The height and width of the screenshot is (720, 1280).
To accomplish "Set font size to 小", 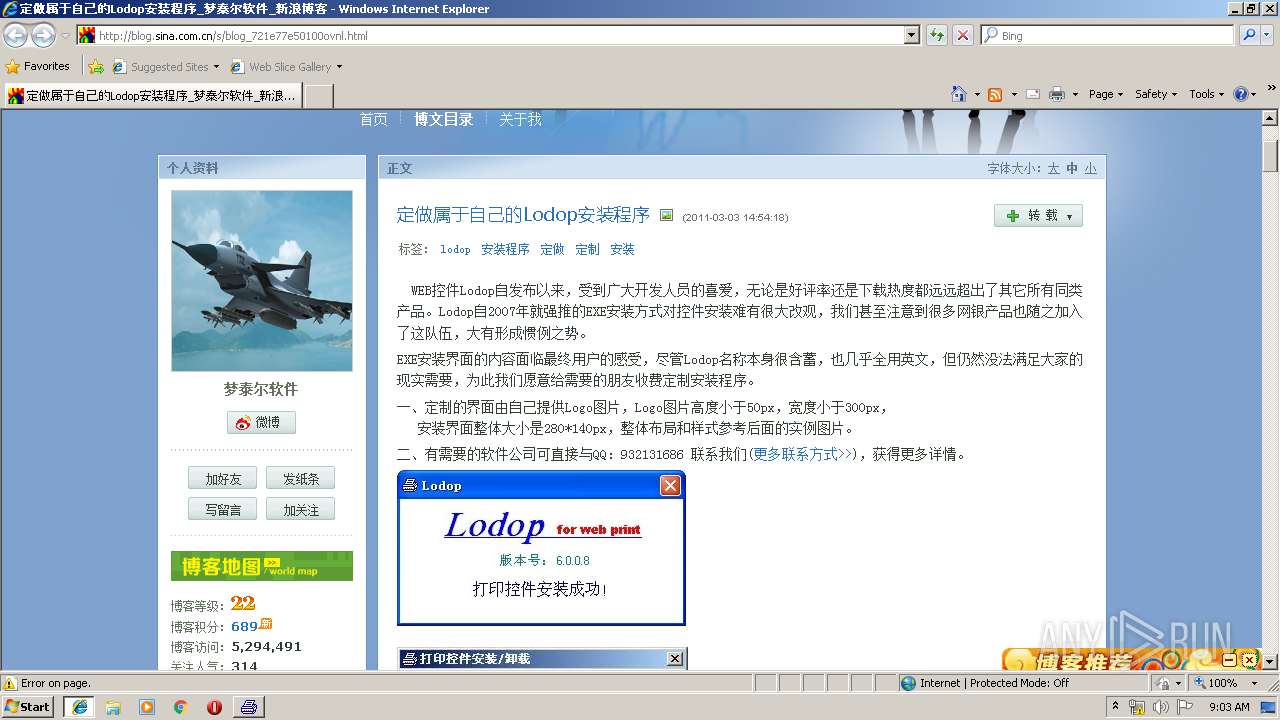I will (1090, 168).
